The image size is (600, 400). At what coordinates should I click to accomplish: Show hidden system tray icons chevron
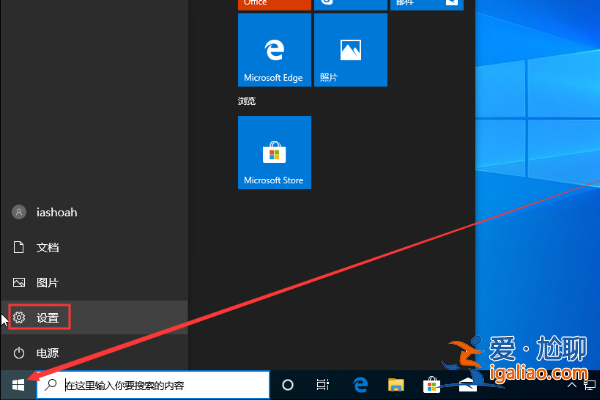(x=572, y=385)
